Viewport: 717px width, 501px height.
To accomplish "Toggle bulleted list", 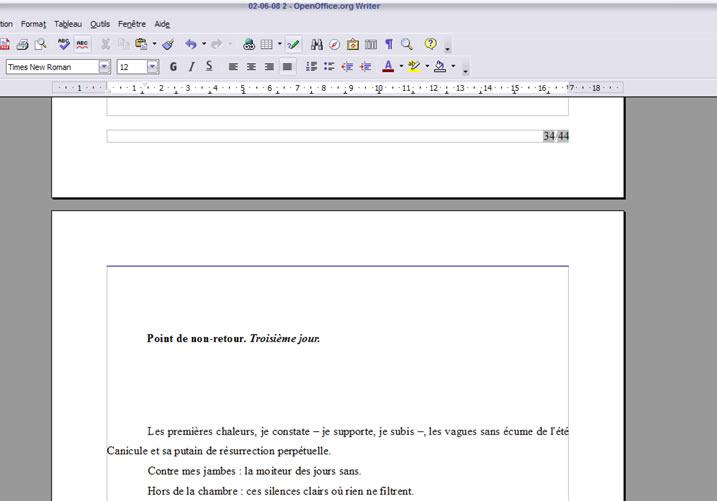I will click(x=329, y=67).
